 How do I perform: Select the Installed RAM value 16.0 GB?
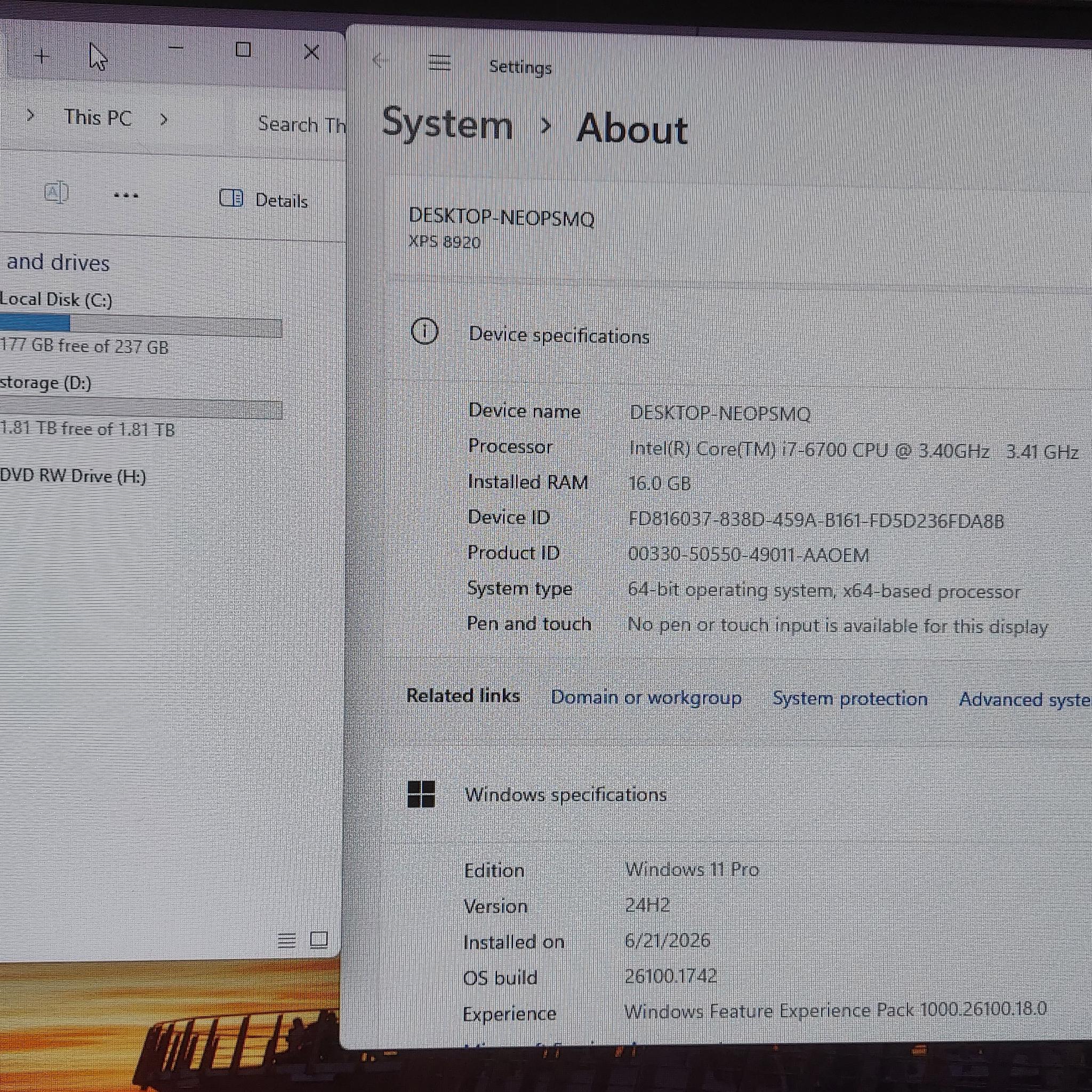point(660,483)
